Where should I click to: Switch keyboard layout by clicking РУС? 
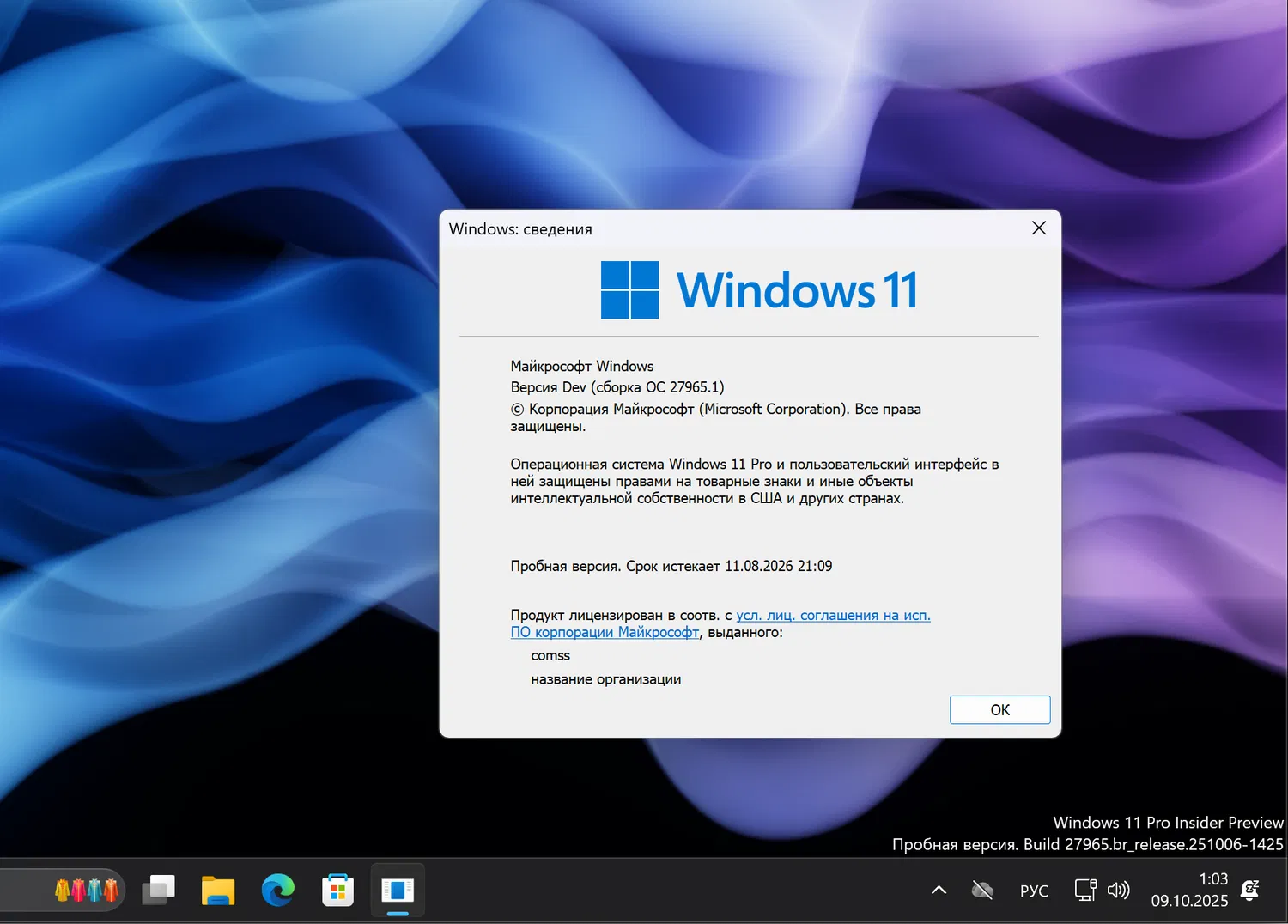(x=1034, y=891)
